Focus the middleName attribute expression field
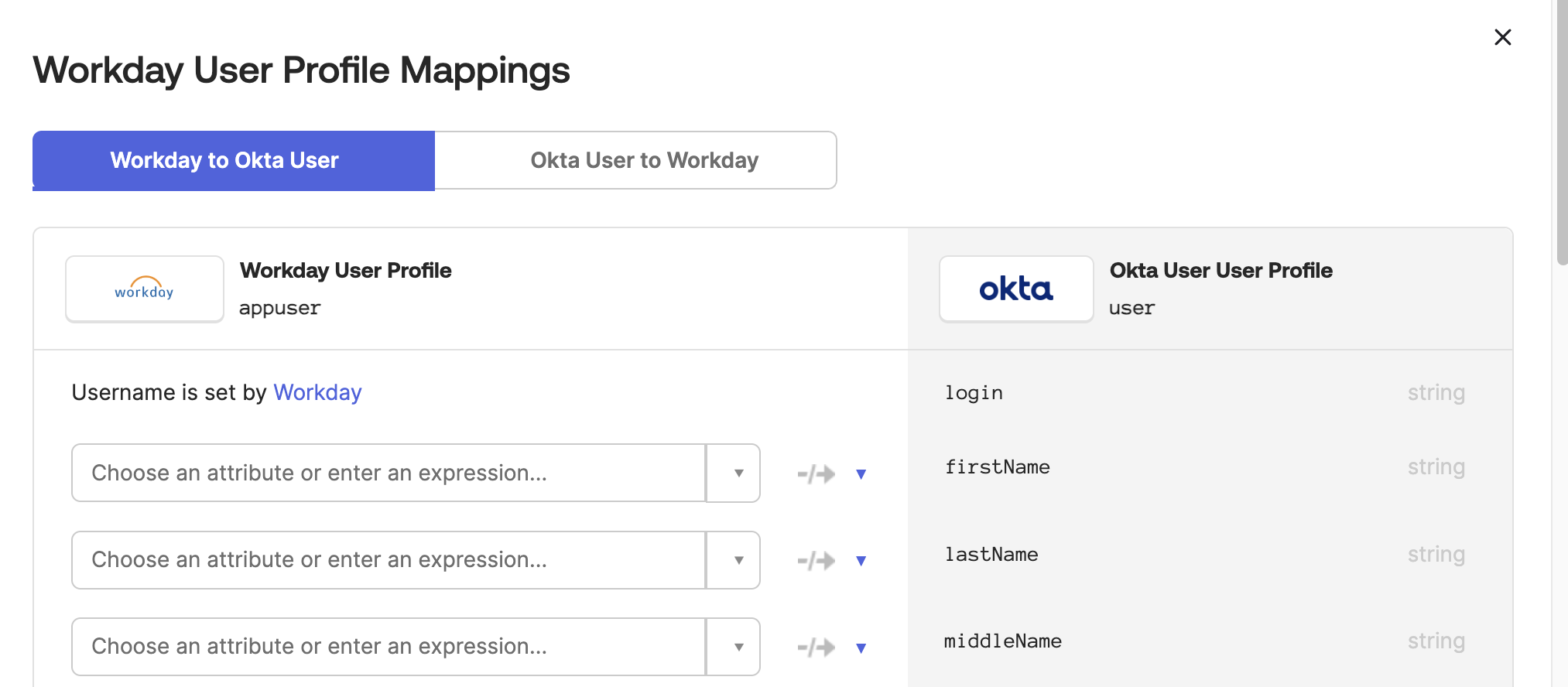 pos(389,647)
